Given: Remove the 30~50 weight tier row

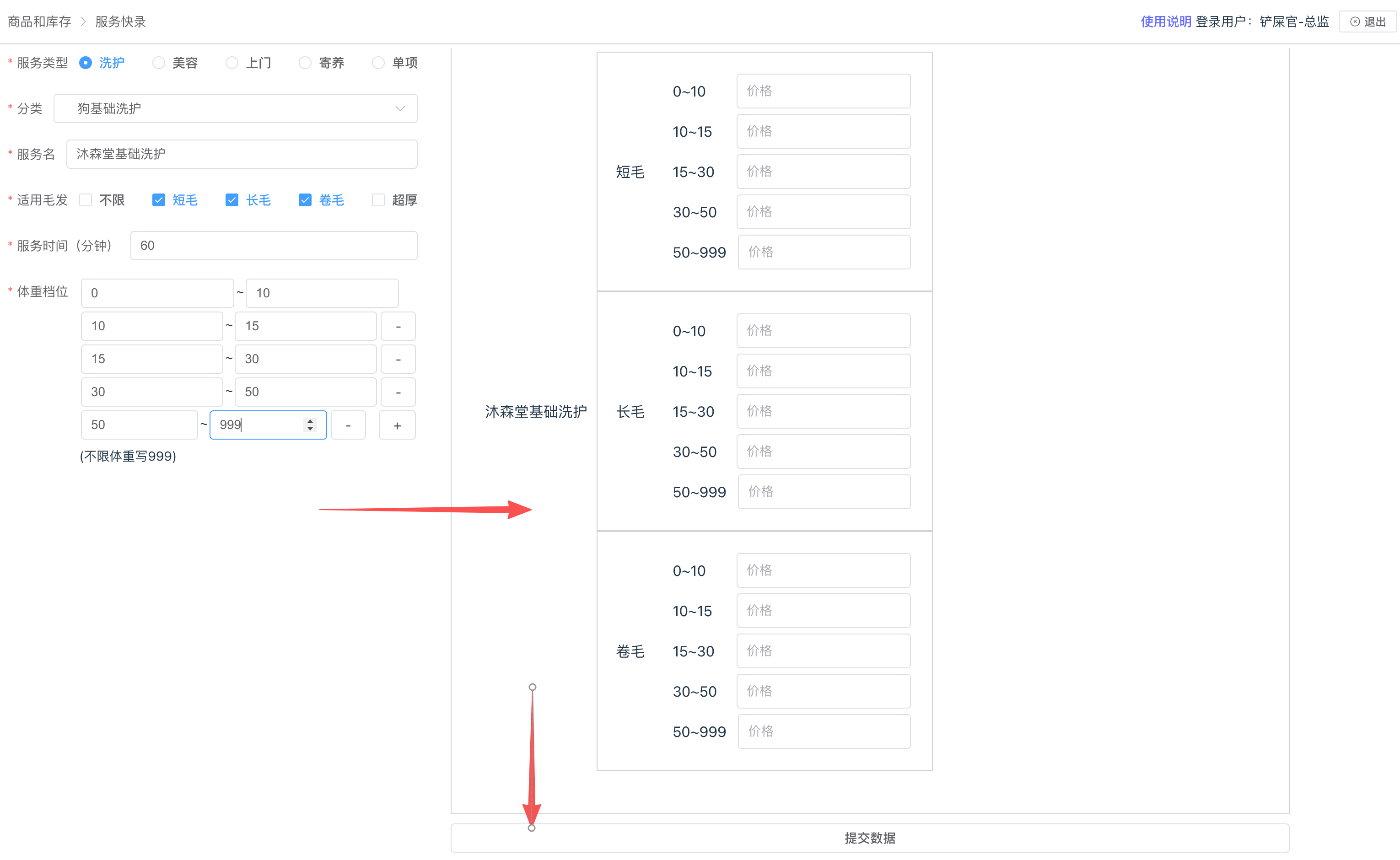Looking at the screenshot, I should [x=398, y=392].
